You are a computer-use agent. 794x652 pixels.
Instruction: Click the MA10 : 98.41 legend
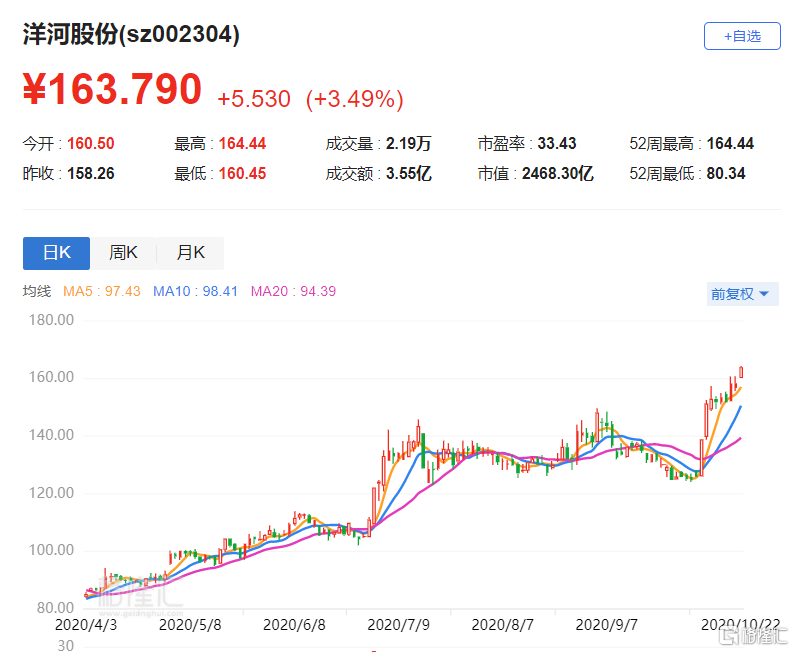(x=195, y=291)
